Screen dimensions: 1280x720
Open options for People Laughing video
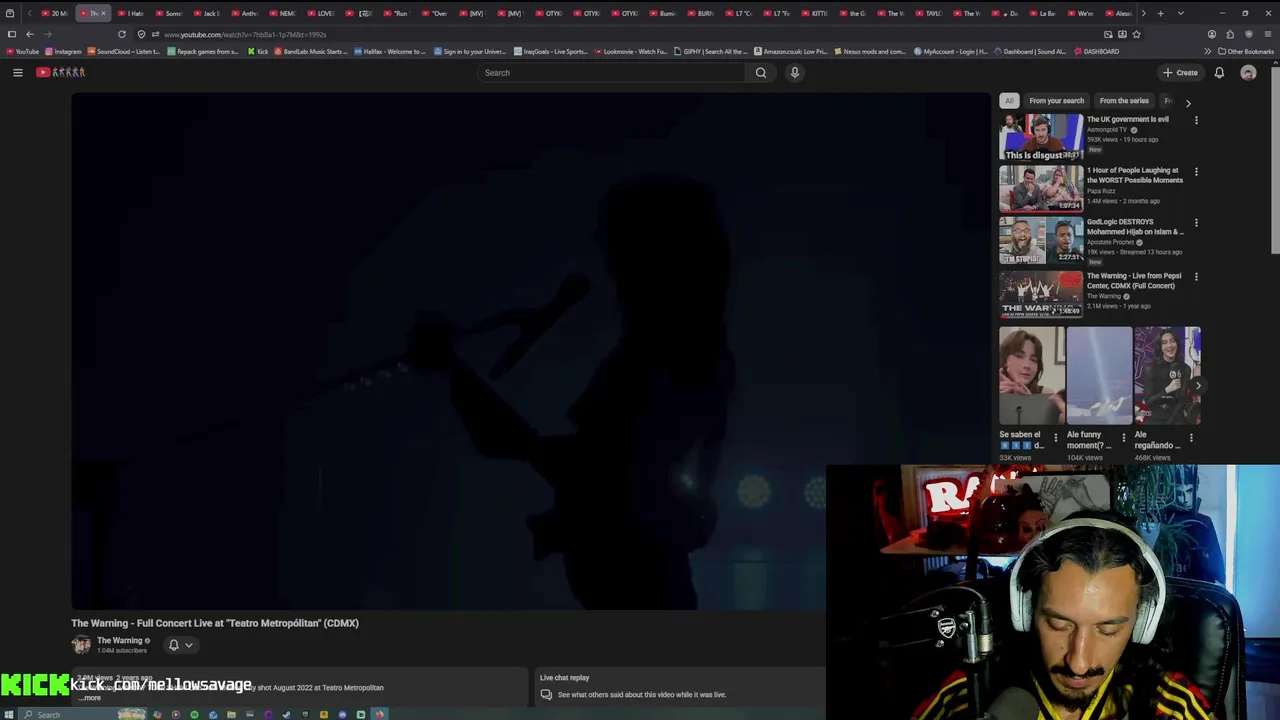(x=1196, y=172)
